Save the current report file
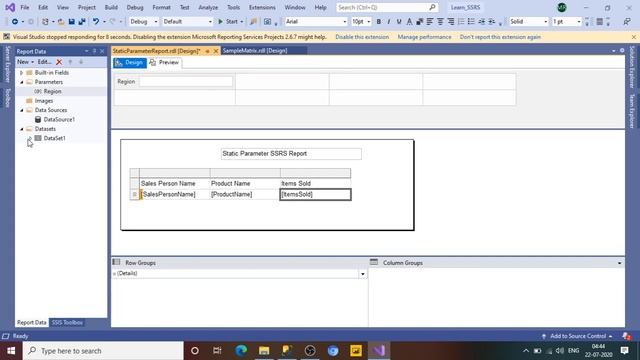640x360 pixels. 71,22
